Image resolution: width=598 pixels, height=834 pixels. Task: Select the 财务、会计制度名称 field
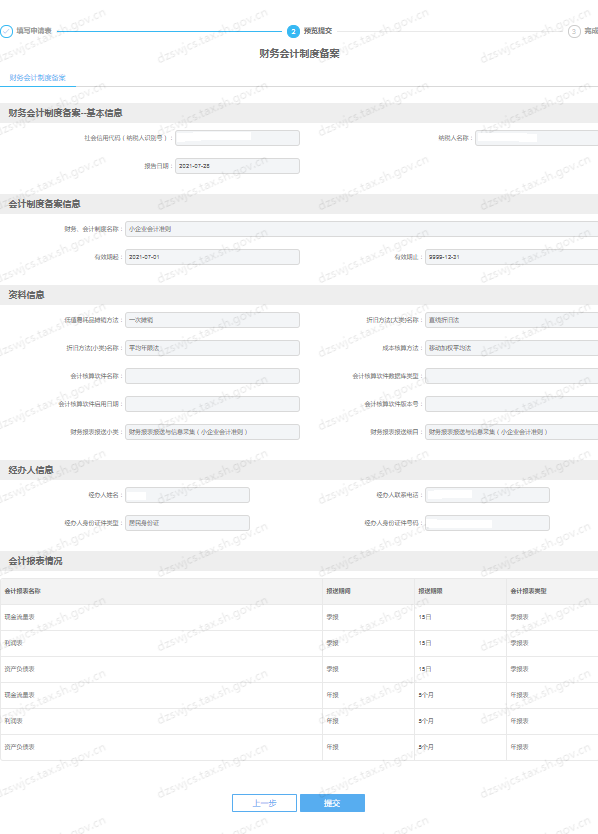(x=362, y=229)
